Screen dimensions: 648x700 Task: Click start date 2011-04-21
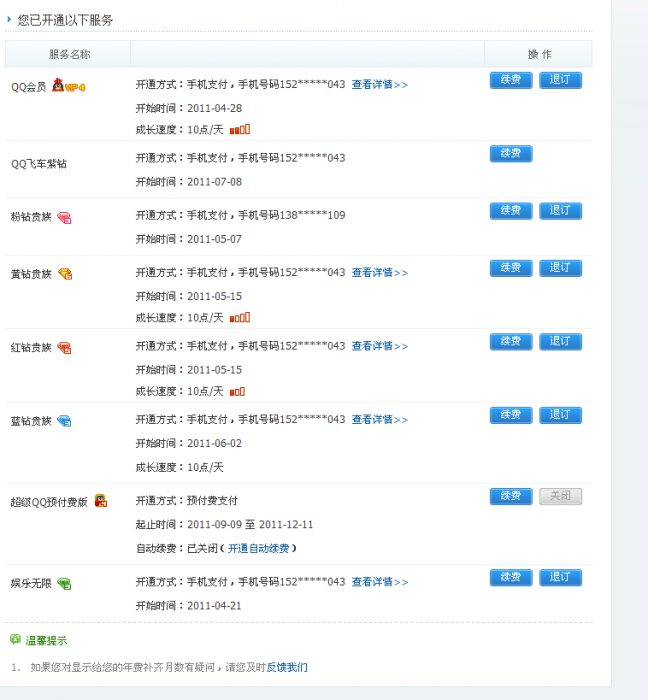(x=214, y=606)
